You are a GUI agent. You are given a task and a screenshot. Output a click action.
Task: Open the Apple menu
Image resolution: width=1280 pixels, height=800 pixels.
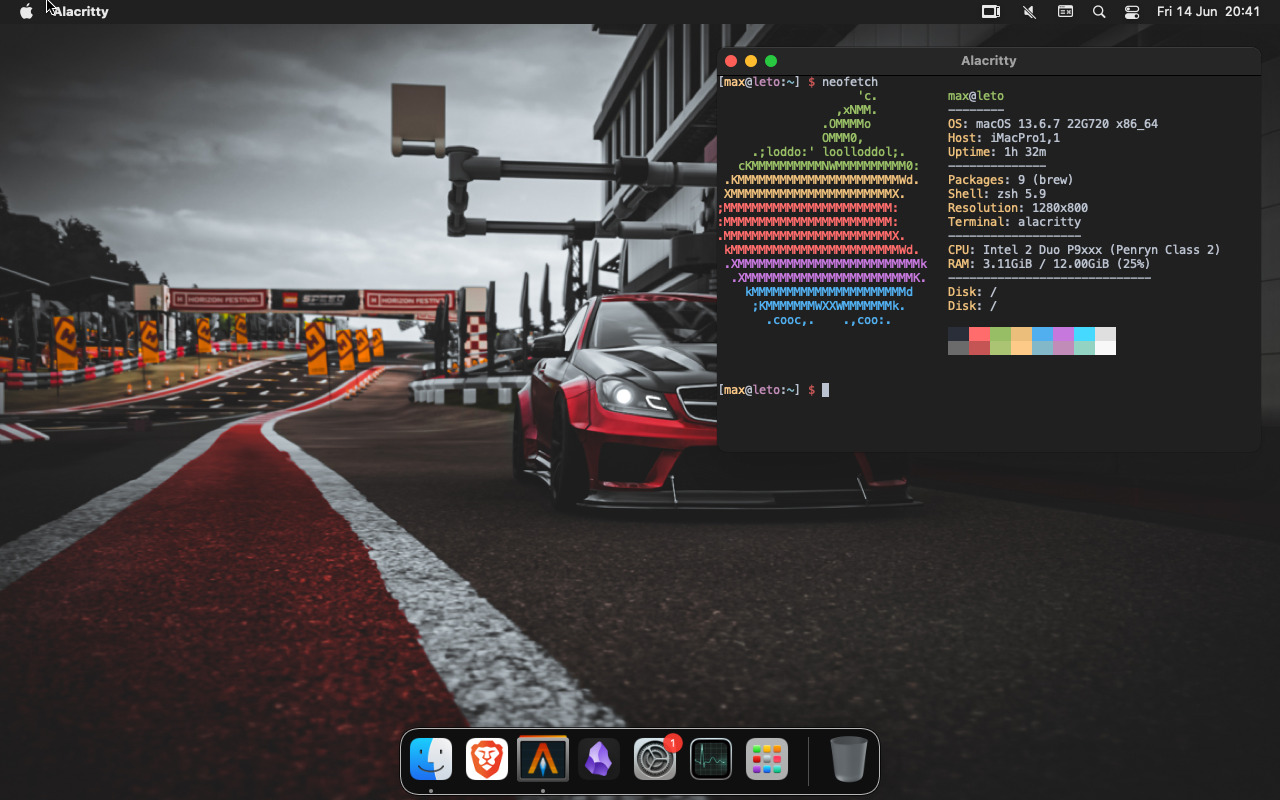point(26,11)
